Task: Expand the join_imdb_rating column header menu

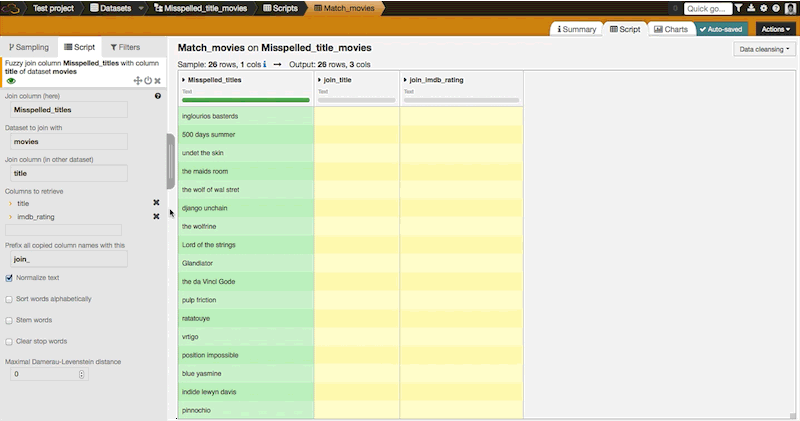Action: [x=405, y=80]
